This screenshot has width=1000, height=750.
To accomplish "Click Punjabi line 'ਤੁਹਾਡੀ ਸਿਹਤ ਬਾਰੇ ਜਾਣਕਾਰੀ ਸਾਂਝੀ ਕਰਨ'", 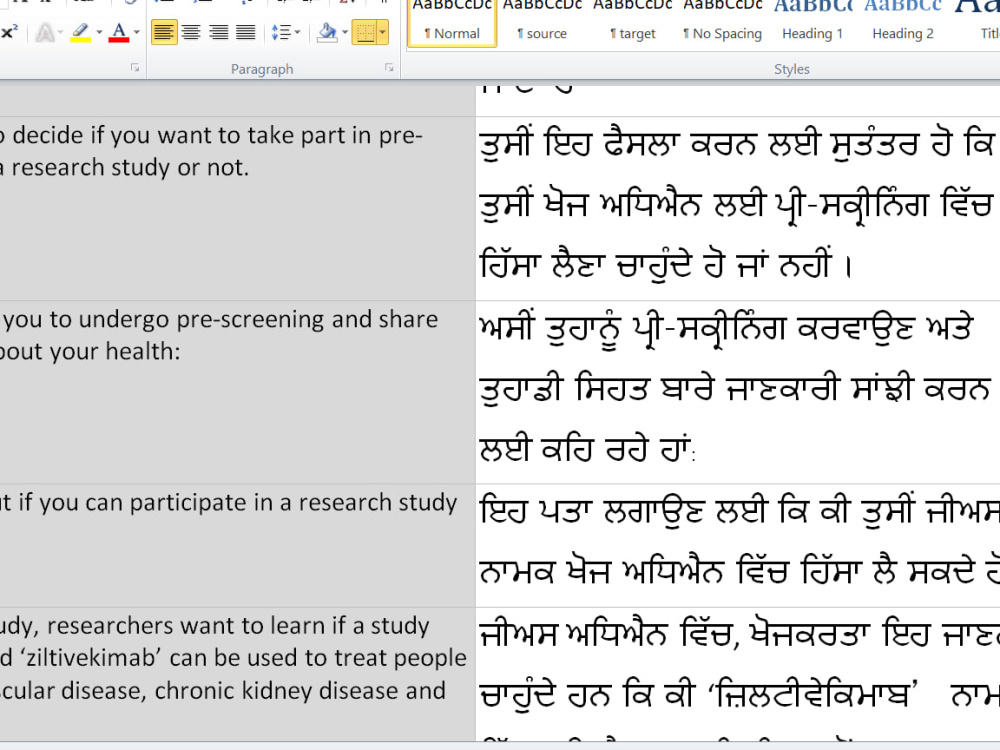I will click(735, 389).
